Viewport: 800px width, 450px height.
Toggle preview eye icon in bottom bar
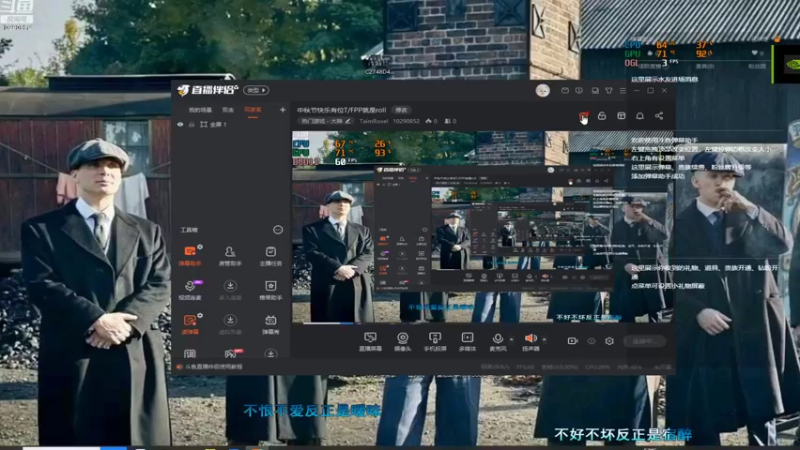click(x=591, y=341)
